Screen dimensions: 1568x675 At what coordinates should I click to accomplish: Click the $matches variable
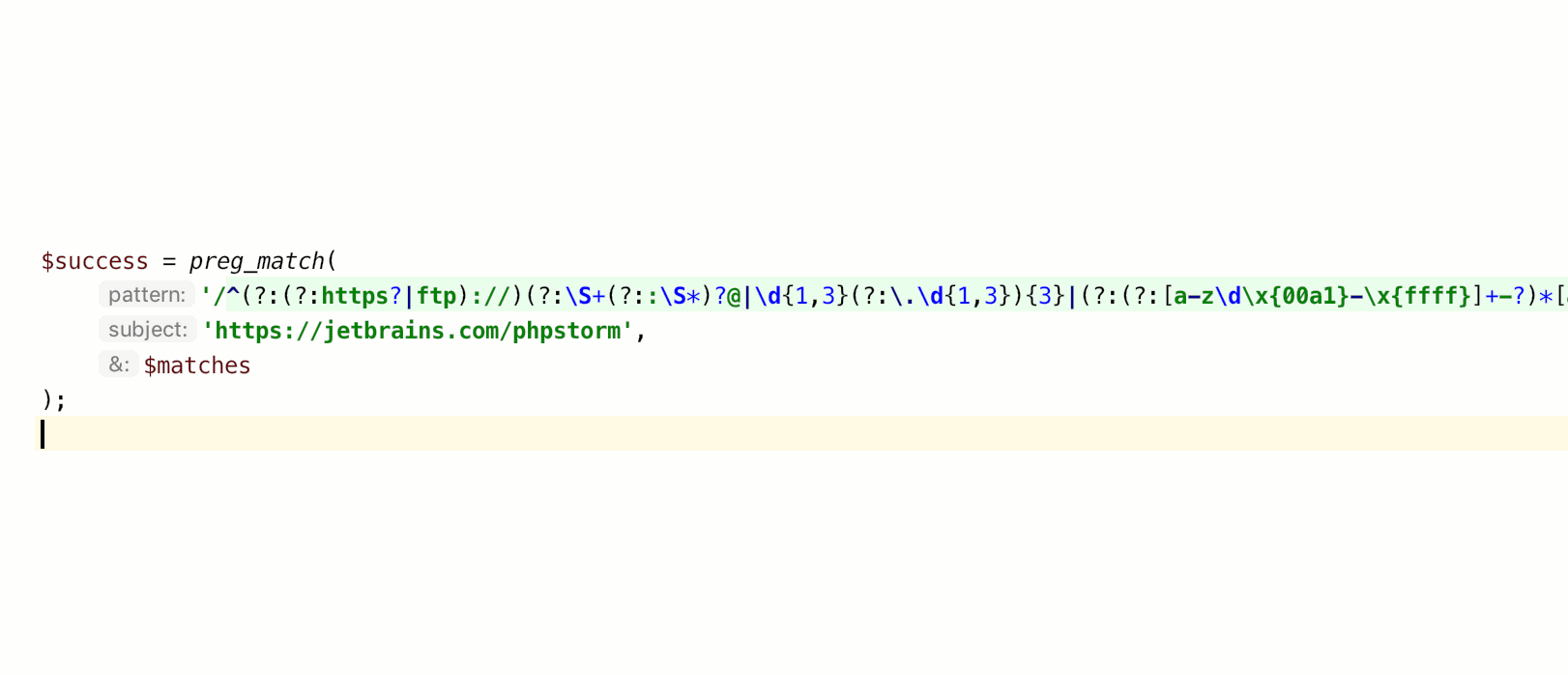[197, 366]
